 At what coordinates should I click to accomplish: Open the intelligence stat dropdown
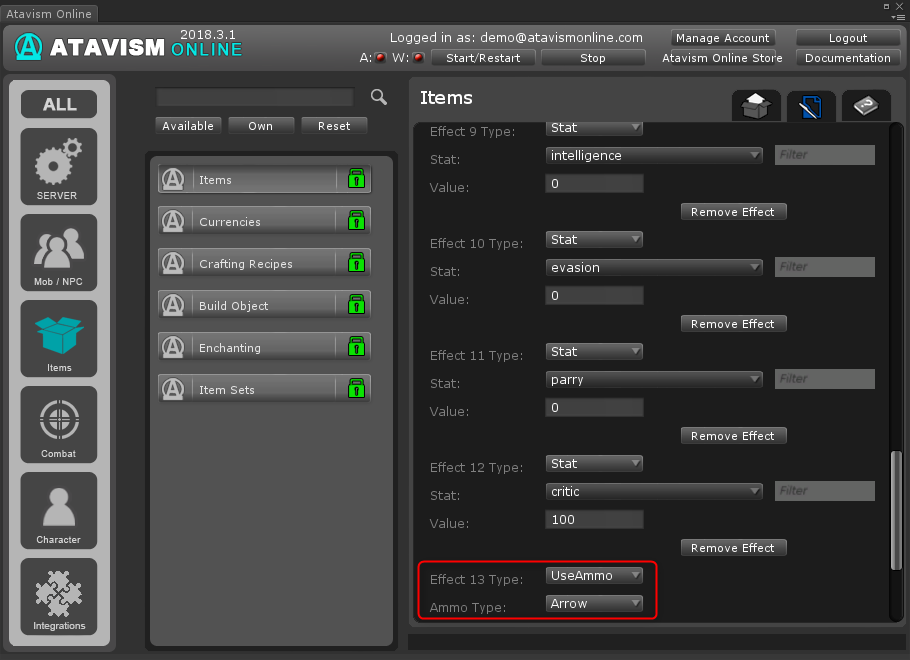pyautogui.click(x=655, y=155)
